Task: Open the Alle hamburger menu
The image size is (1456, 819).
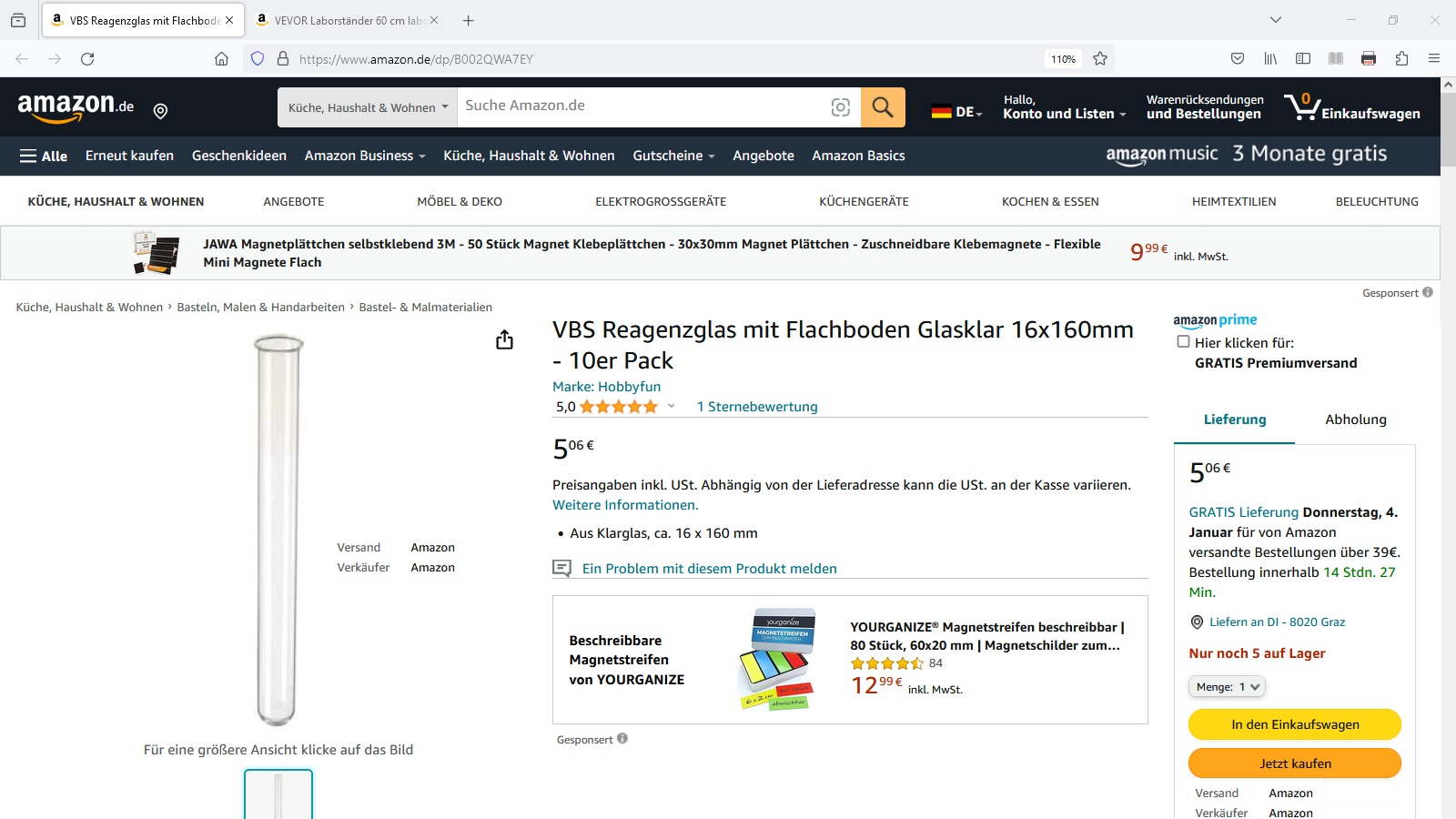Action: (44, 156)
